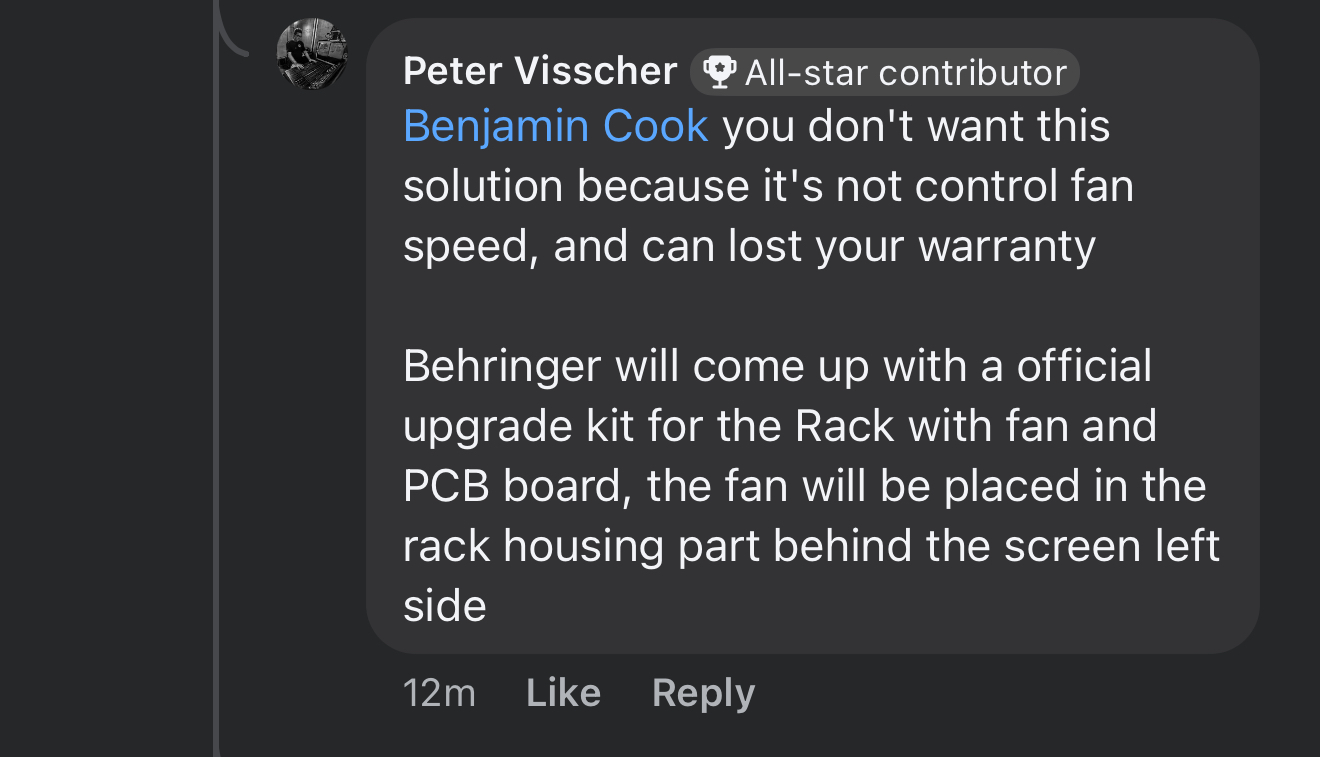Click the text "you don't want this"
The image size is (1320, 757).
(x=916, y=126)
